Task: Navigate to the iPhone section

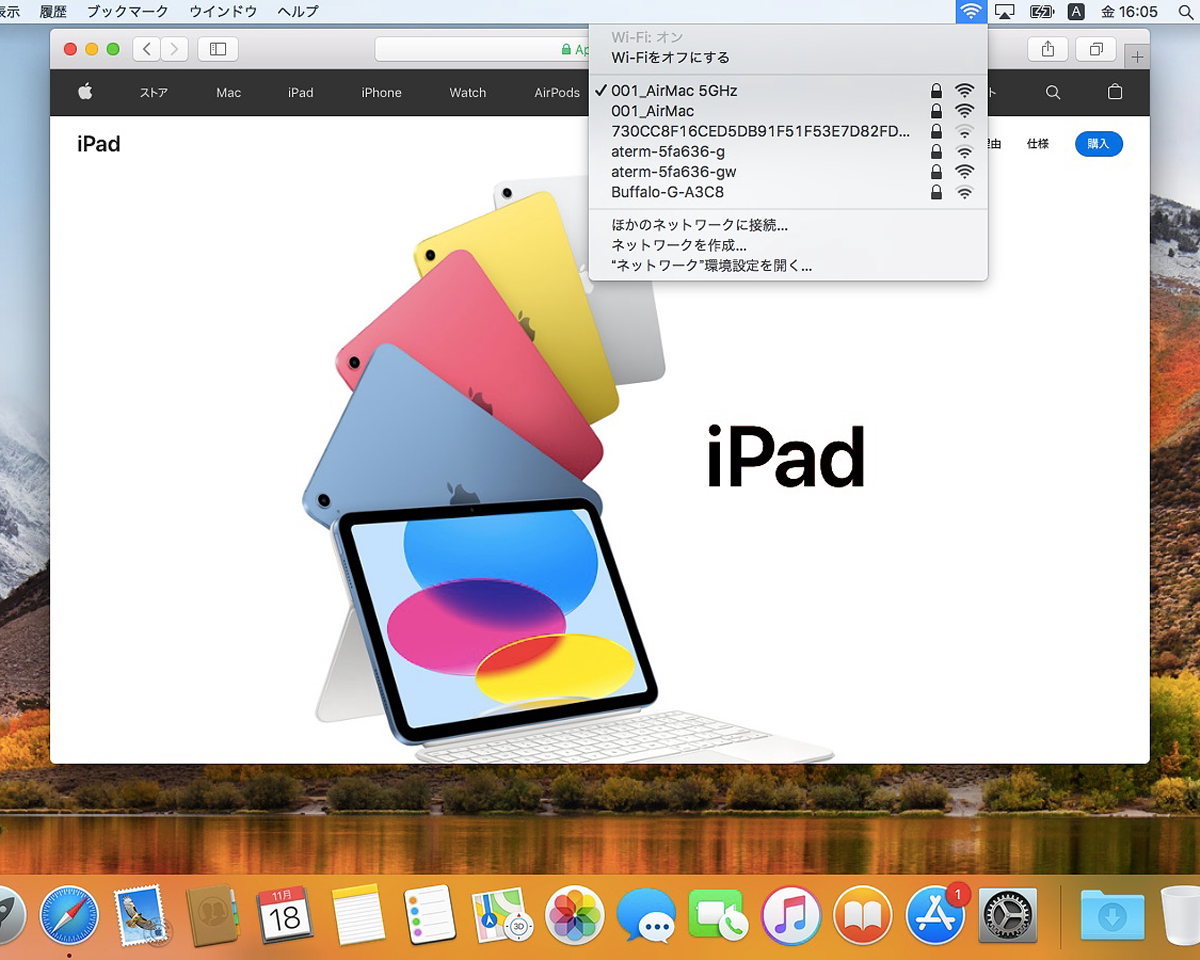Action: [381, 93]
